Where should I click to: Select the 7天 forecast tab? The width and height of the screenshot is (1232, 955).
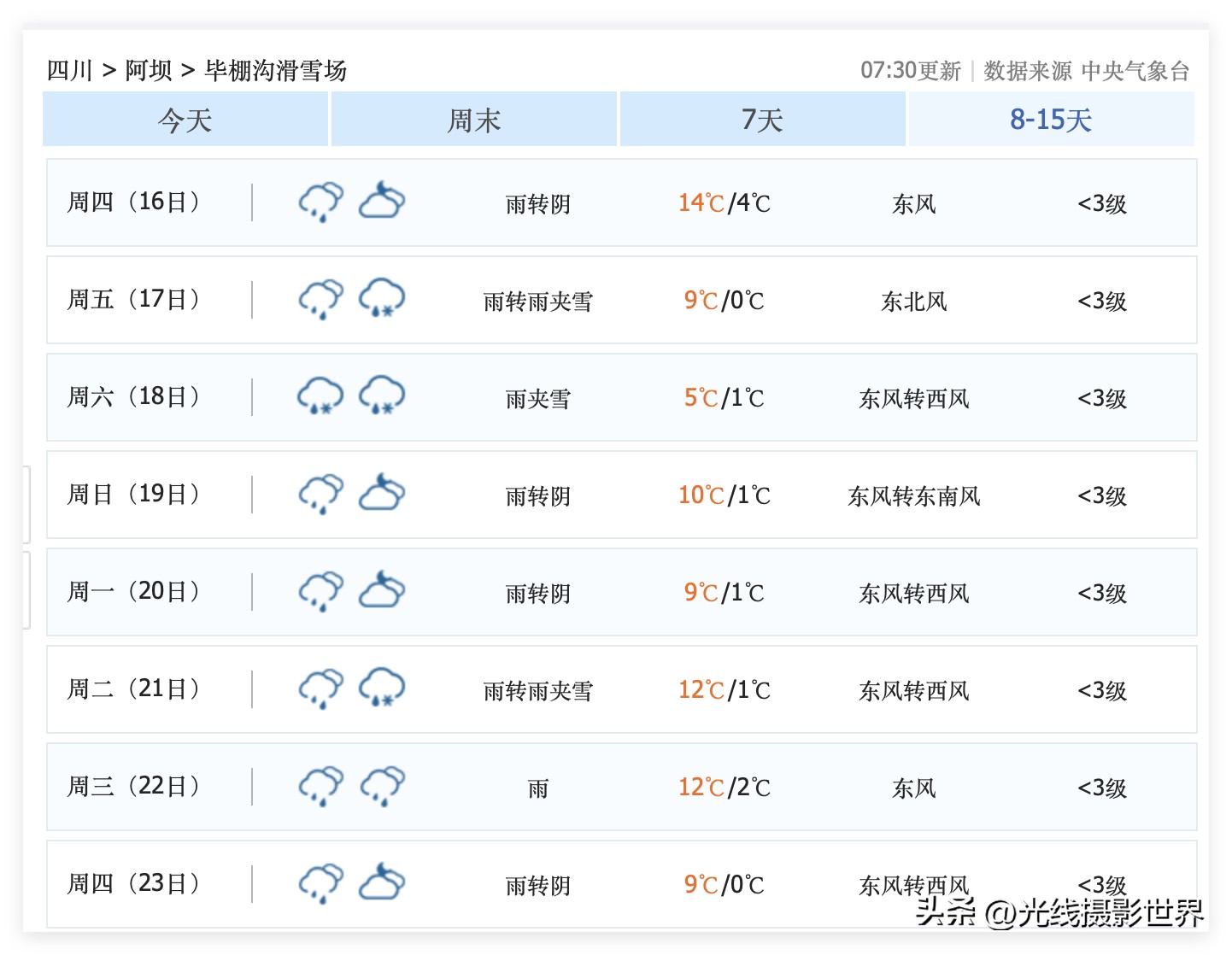(x=762, y=120)
